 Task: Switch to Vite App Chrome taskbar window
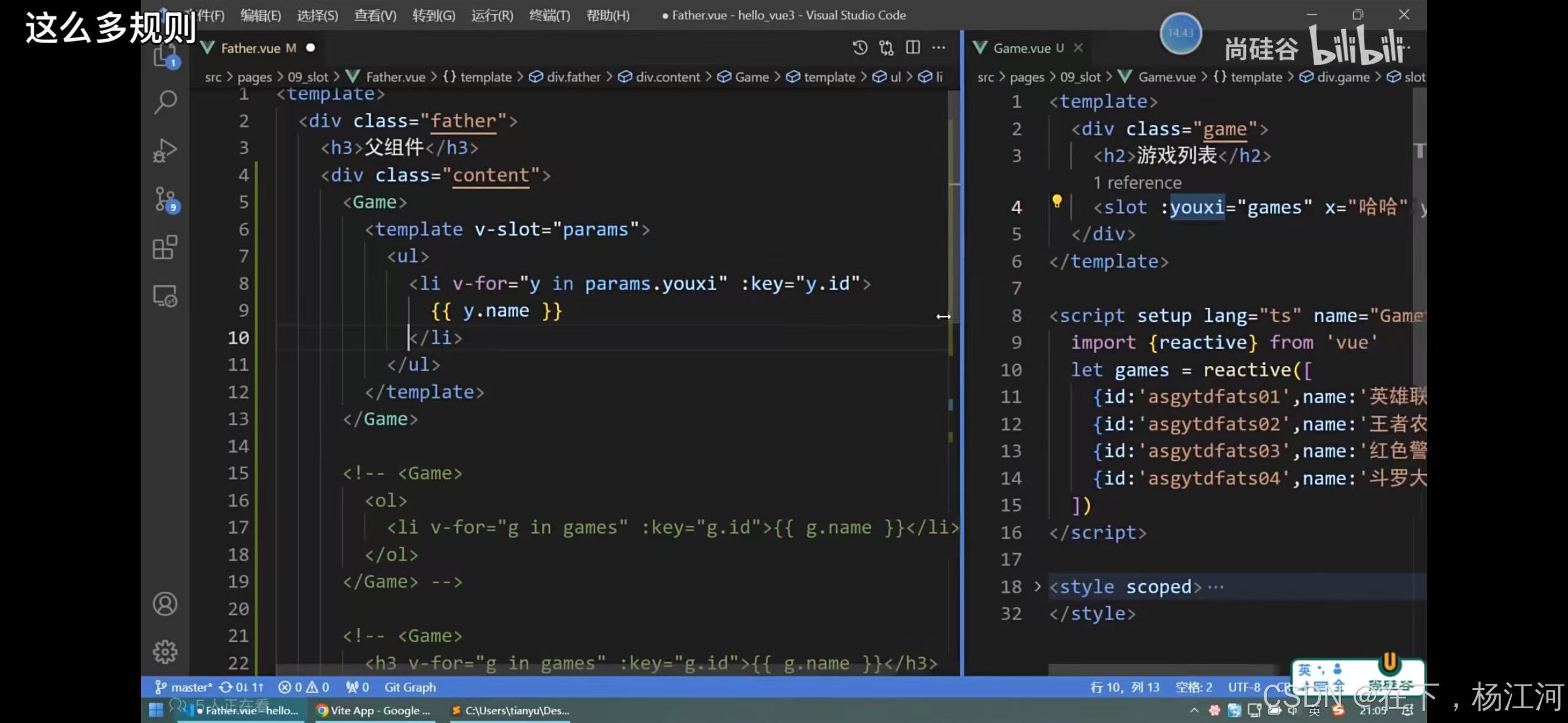374,710
